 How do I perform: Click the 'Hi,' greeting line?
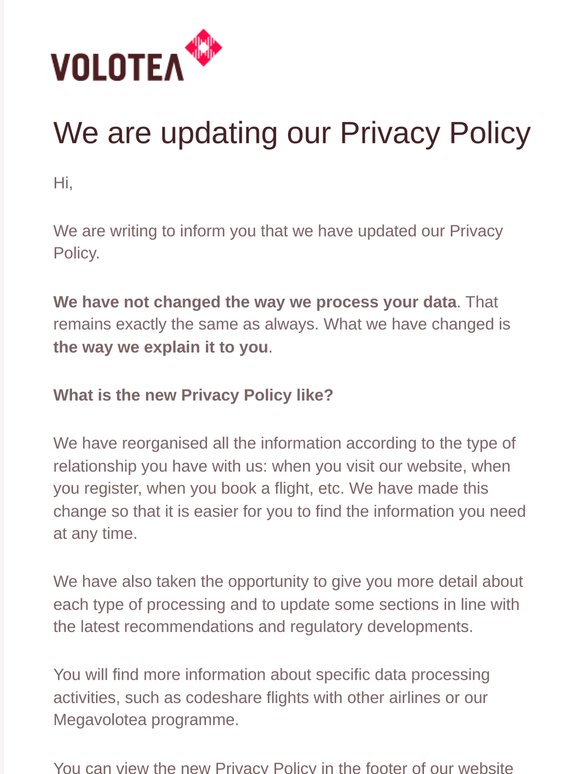(x=63, y=183)
